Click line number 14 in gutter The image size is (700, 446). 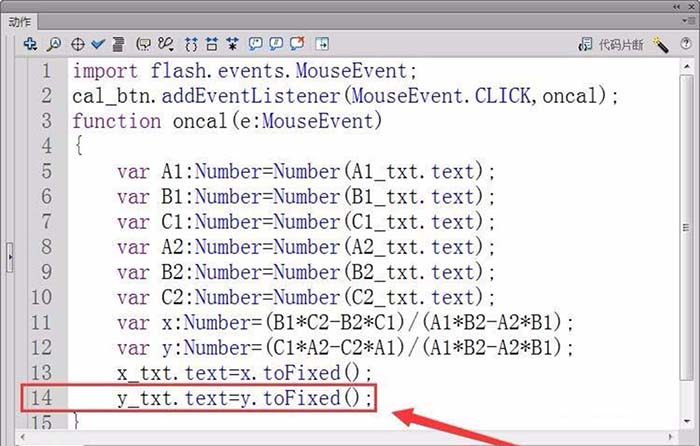click(x=41, y=398)
